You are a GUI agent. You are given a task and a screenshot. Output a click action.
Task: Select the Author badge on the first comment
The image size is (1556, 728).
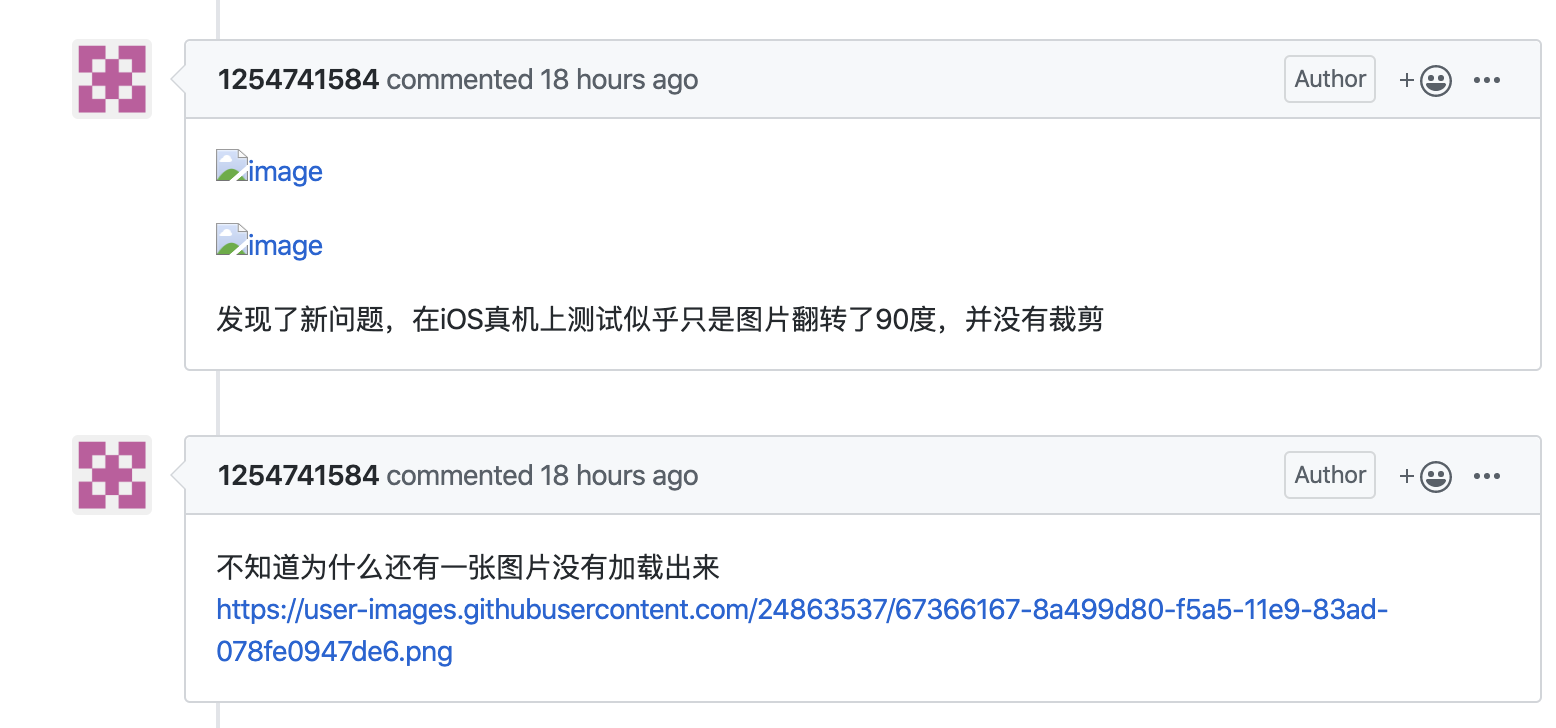[x=1329, y=78]
